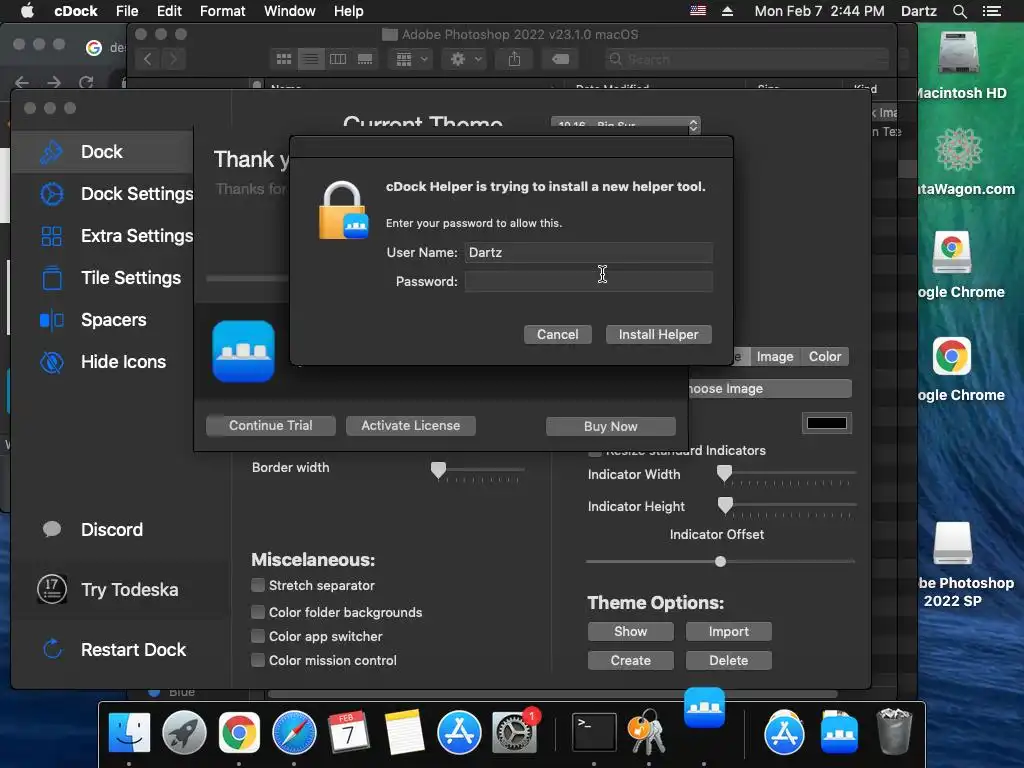Click Restart Dock in sidebar
This screenshot has width=1024, height=768.
tap(114, 650)
